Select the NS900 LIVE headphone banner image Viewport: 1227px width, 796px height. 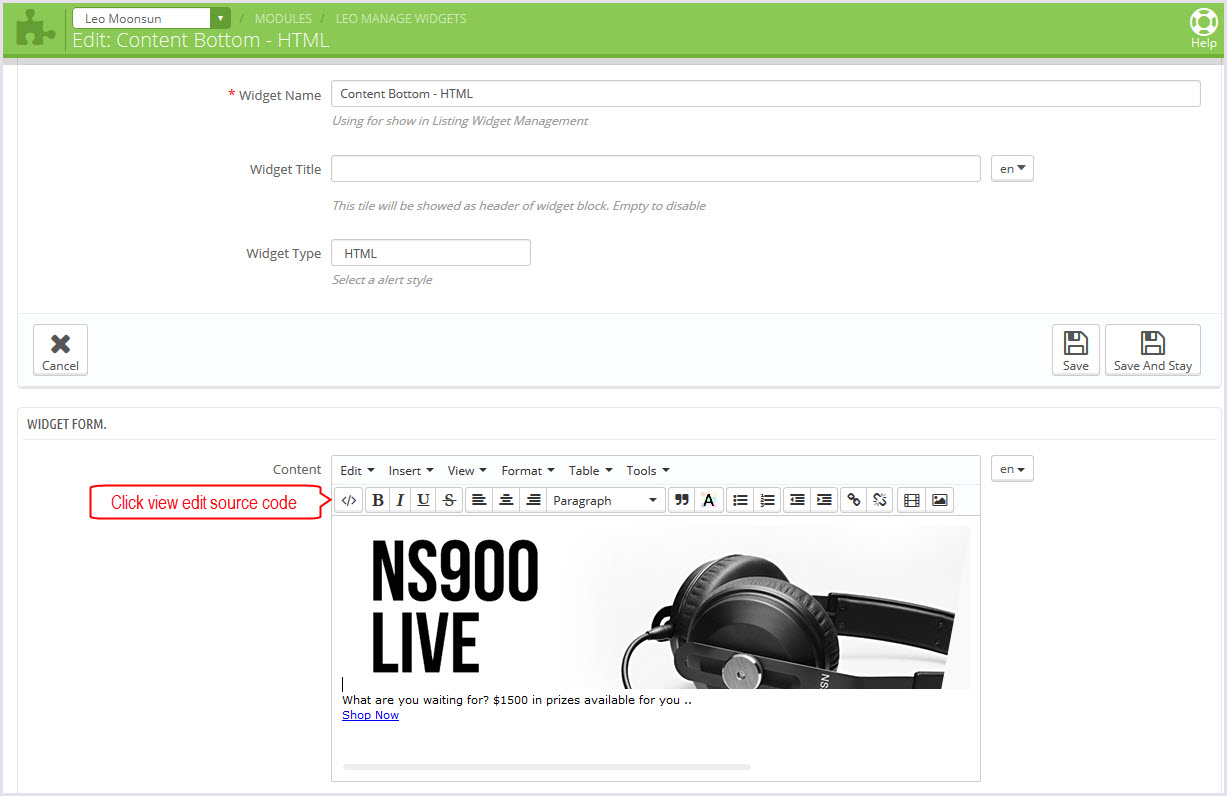click(x=656, y=608)
